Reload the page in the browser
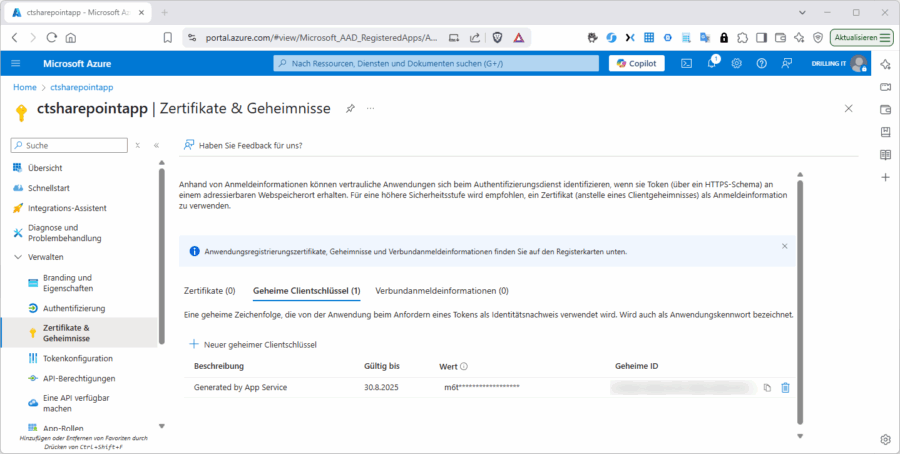Image resolution: width=900 pixels, height=454 pixels. point(52,38)
